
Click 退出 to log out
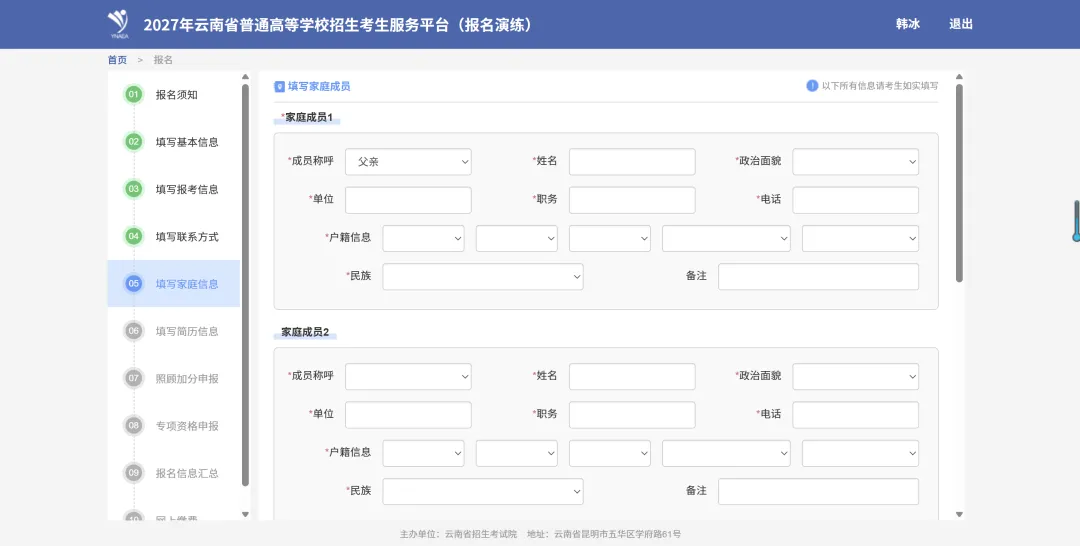(961, 24)
